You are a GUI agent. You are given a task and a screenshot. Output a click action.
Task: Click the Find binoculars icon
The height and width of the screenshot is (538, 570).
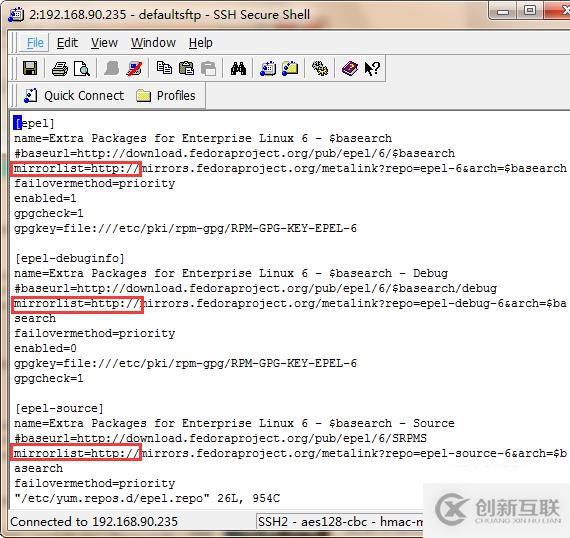click(238, 68)
